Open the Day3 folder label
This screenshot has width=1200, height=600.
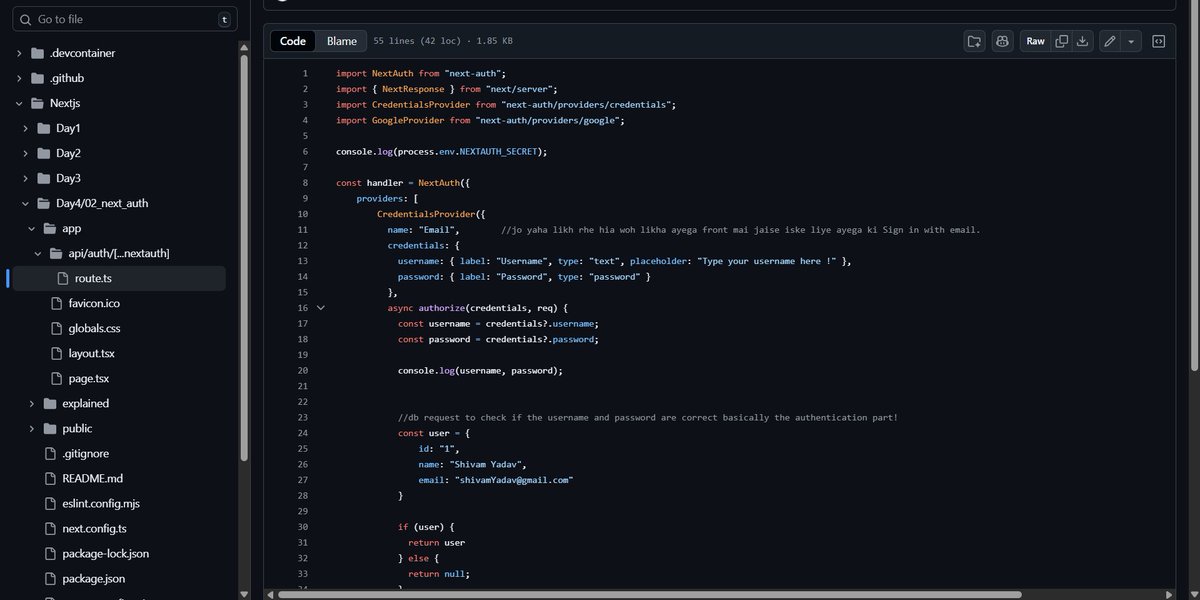[68, 178]
